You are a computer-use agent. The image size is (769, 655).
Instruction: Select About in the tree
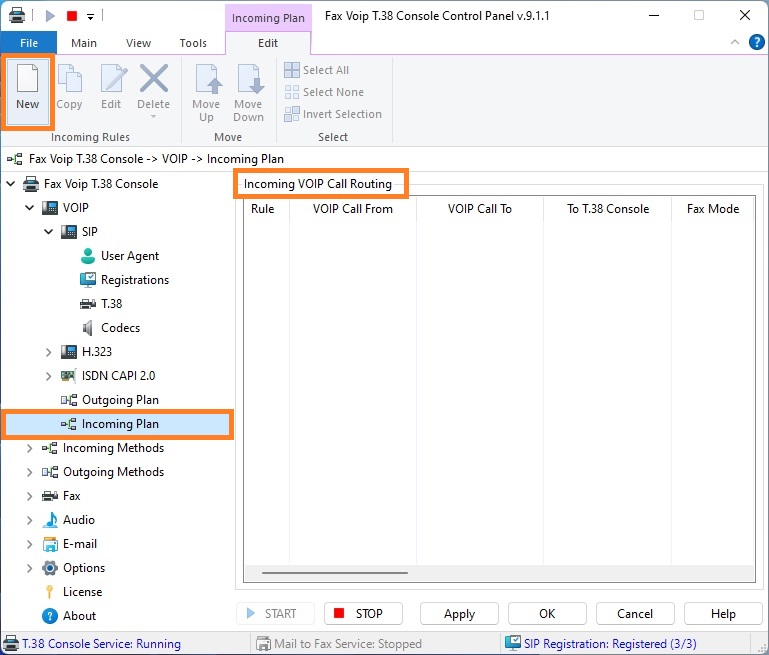click(79, 616)
